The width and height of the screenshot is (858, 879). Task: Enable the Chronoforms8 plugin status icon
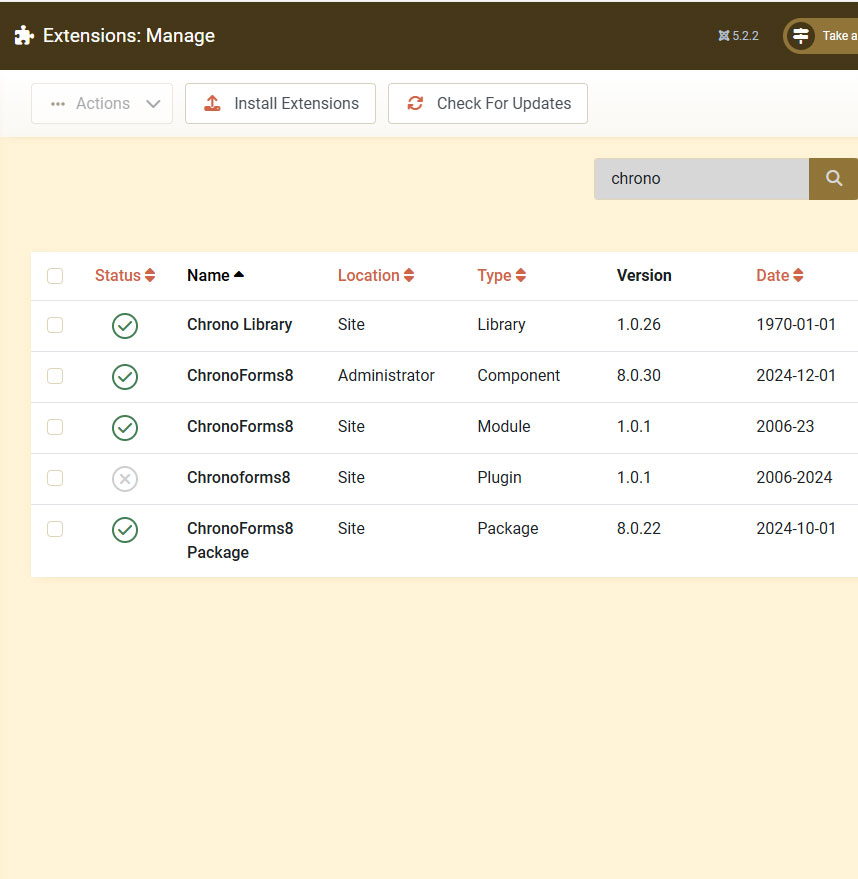[125, 479]
